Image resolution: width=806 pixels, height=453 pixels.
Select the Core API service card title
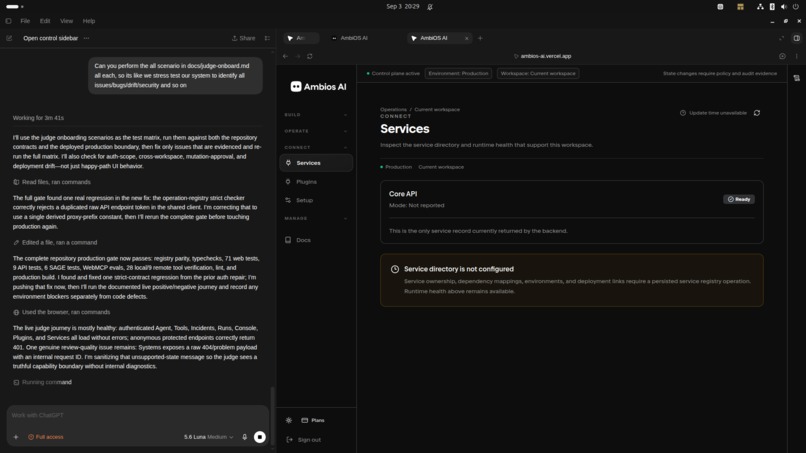tap(403, 194)
